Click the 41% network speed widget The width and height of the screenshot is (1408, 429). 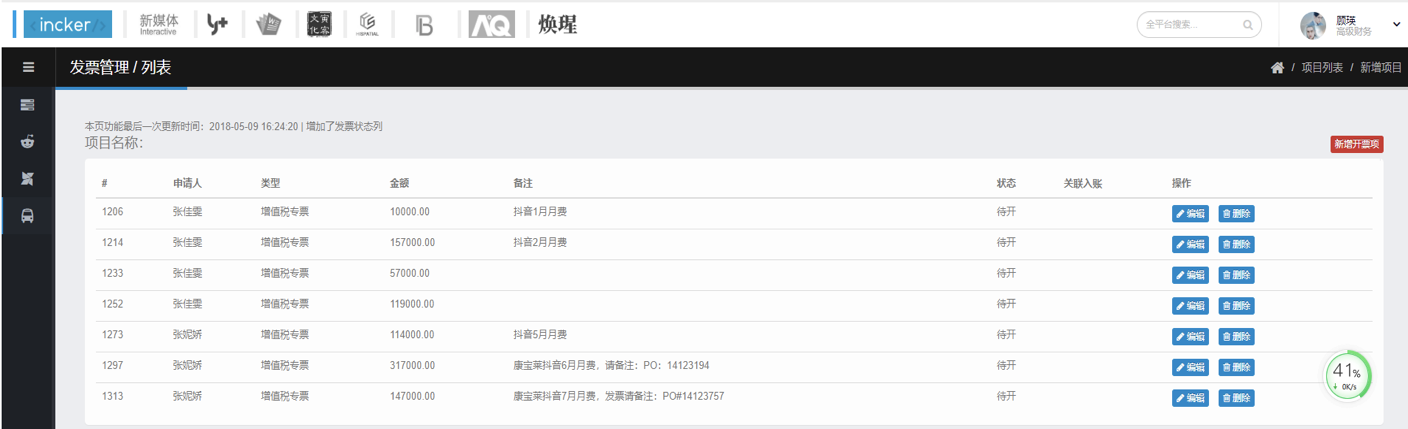pos(1347,375)
